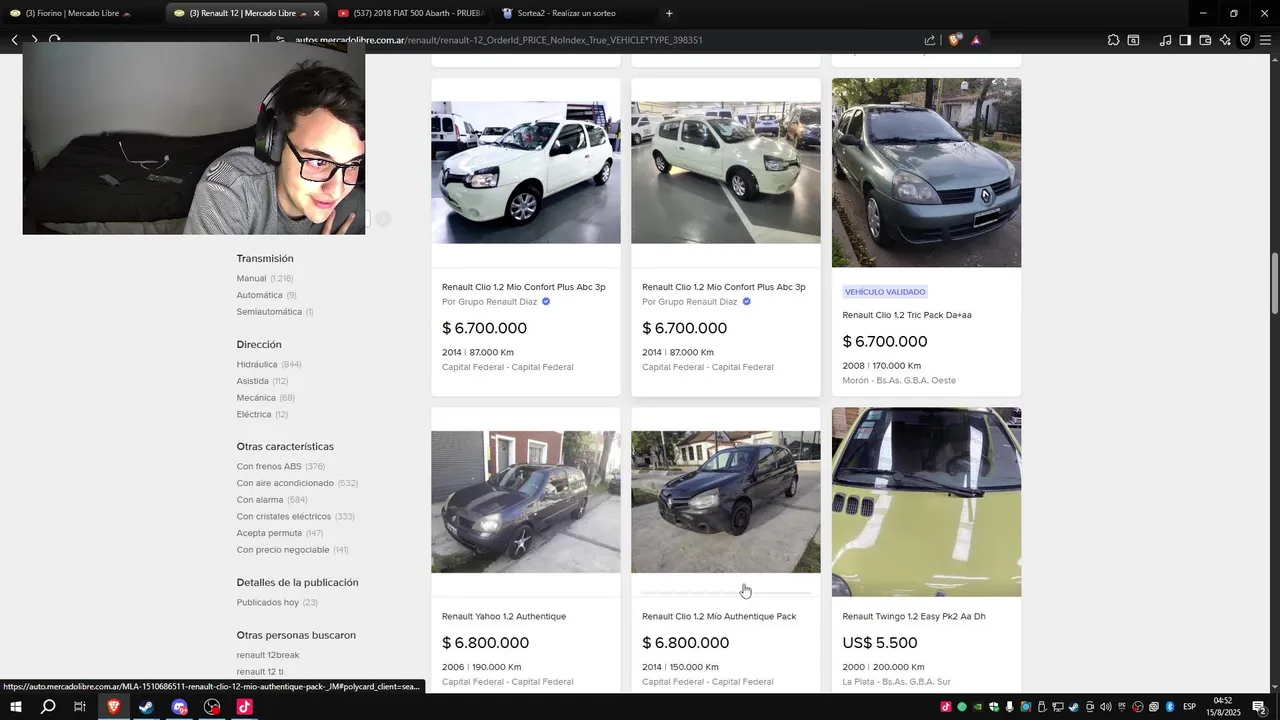Filter by Semiautomática transmission
Screen dimensions: 1280x720
(269, 312)
